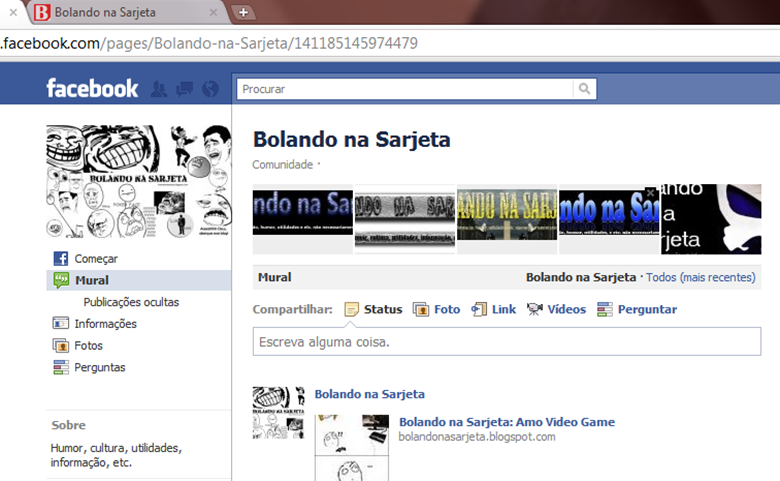Click the Humor, cultura, utilidades description
Image resolution: width=780 pixels, height=481 pixels.
click(116, 455)
